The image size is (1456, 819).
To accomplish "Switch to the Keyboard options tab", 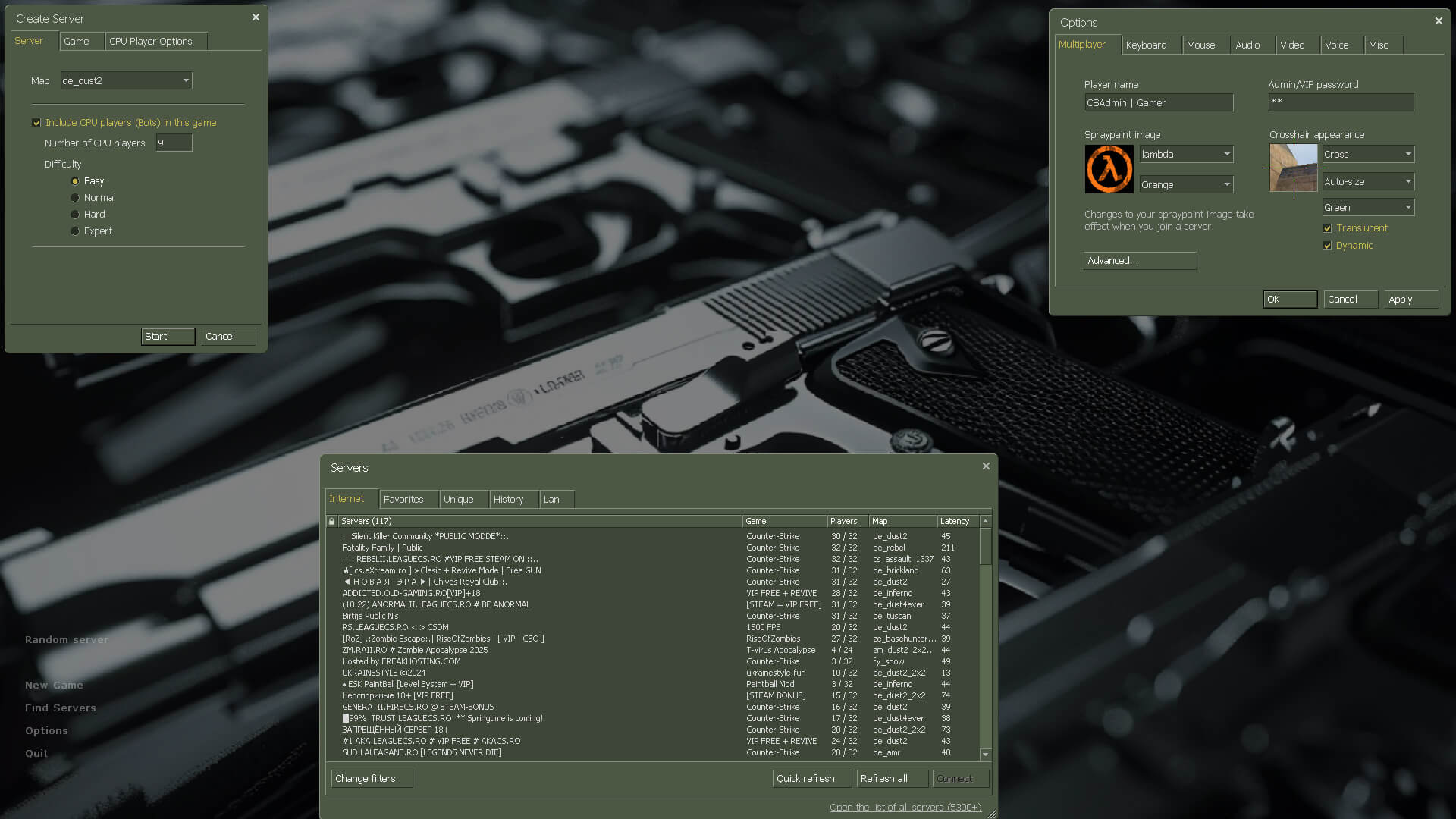I will [x=1151, y=45].
